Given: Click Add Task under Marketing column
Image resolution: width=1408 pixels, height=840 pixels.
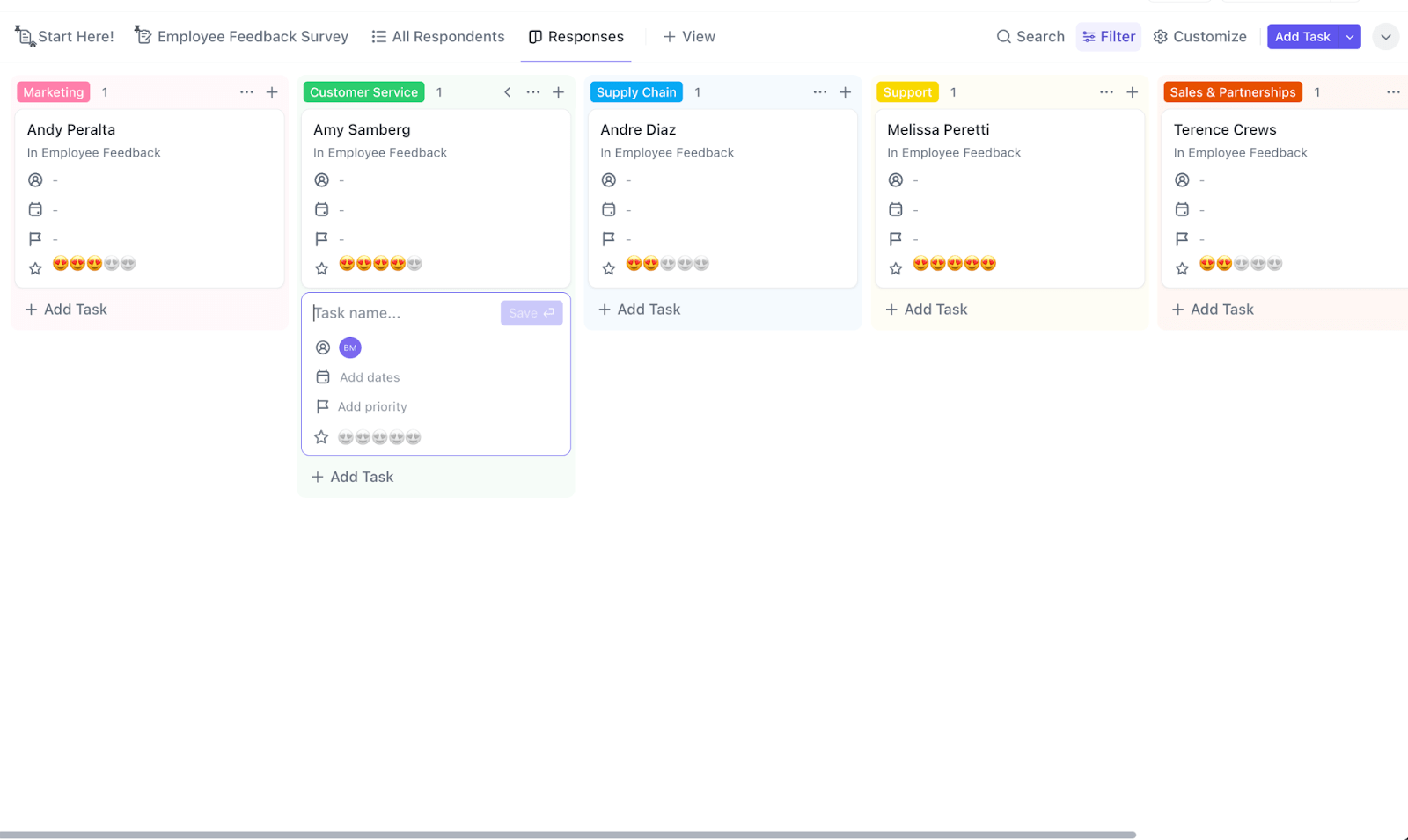Looking at the screenshot, I should coord(66,310).
